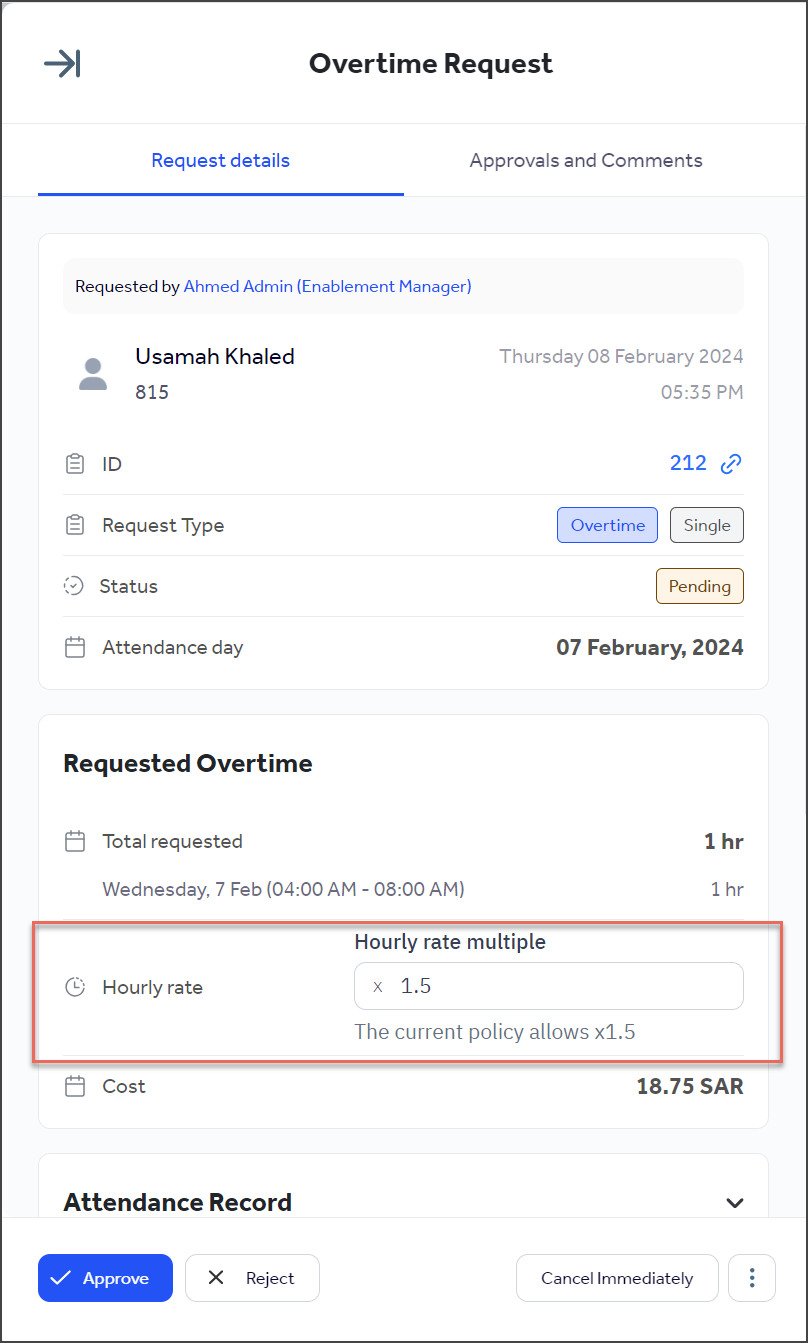Click the link icon next to ID 212
This screenshot has width=808, height=1343.
coord(729,463)
